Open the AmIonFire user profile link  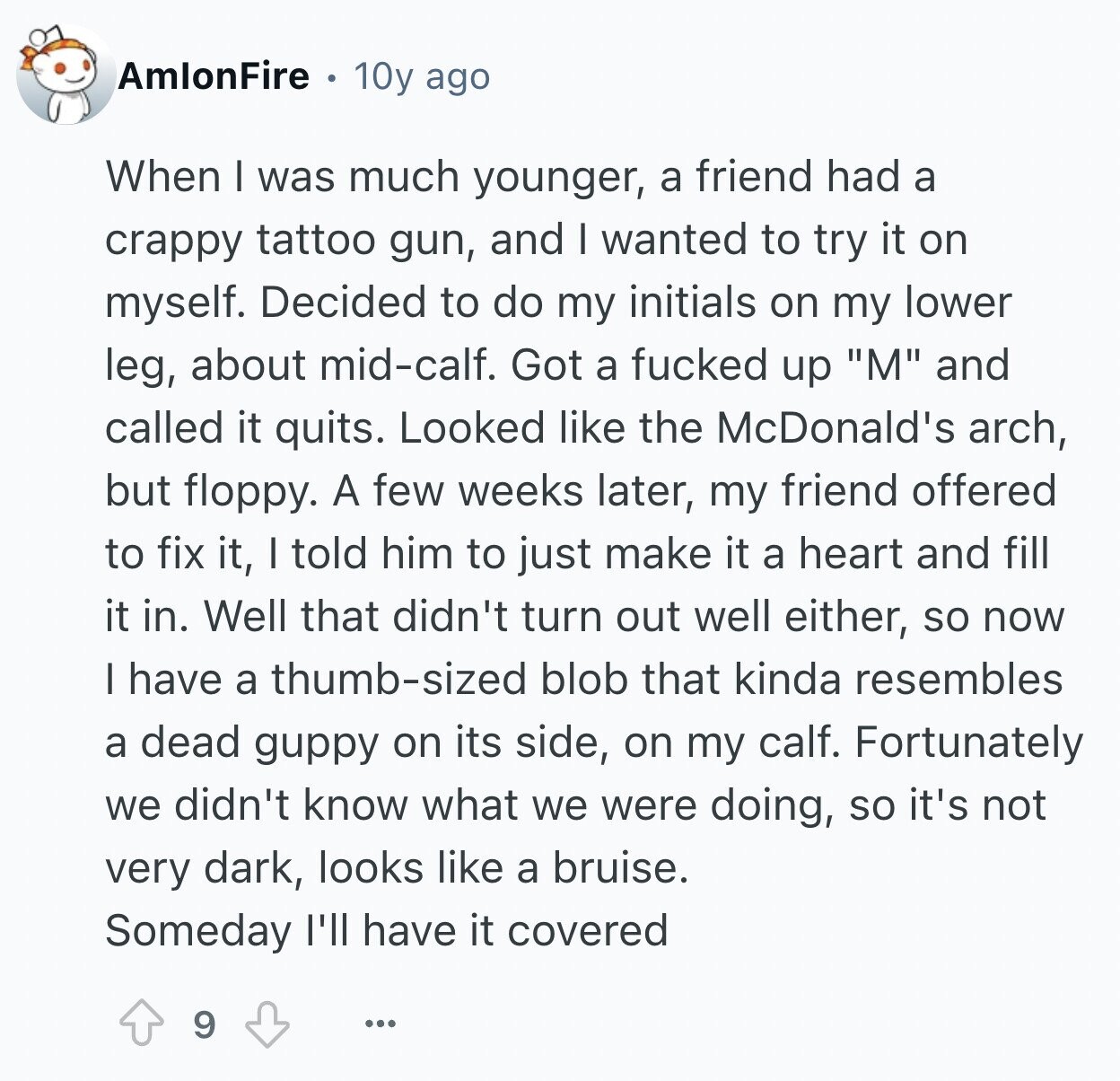(x=214, y=76)
